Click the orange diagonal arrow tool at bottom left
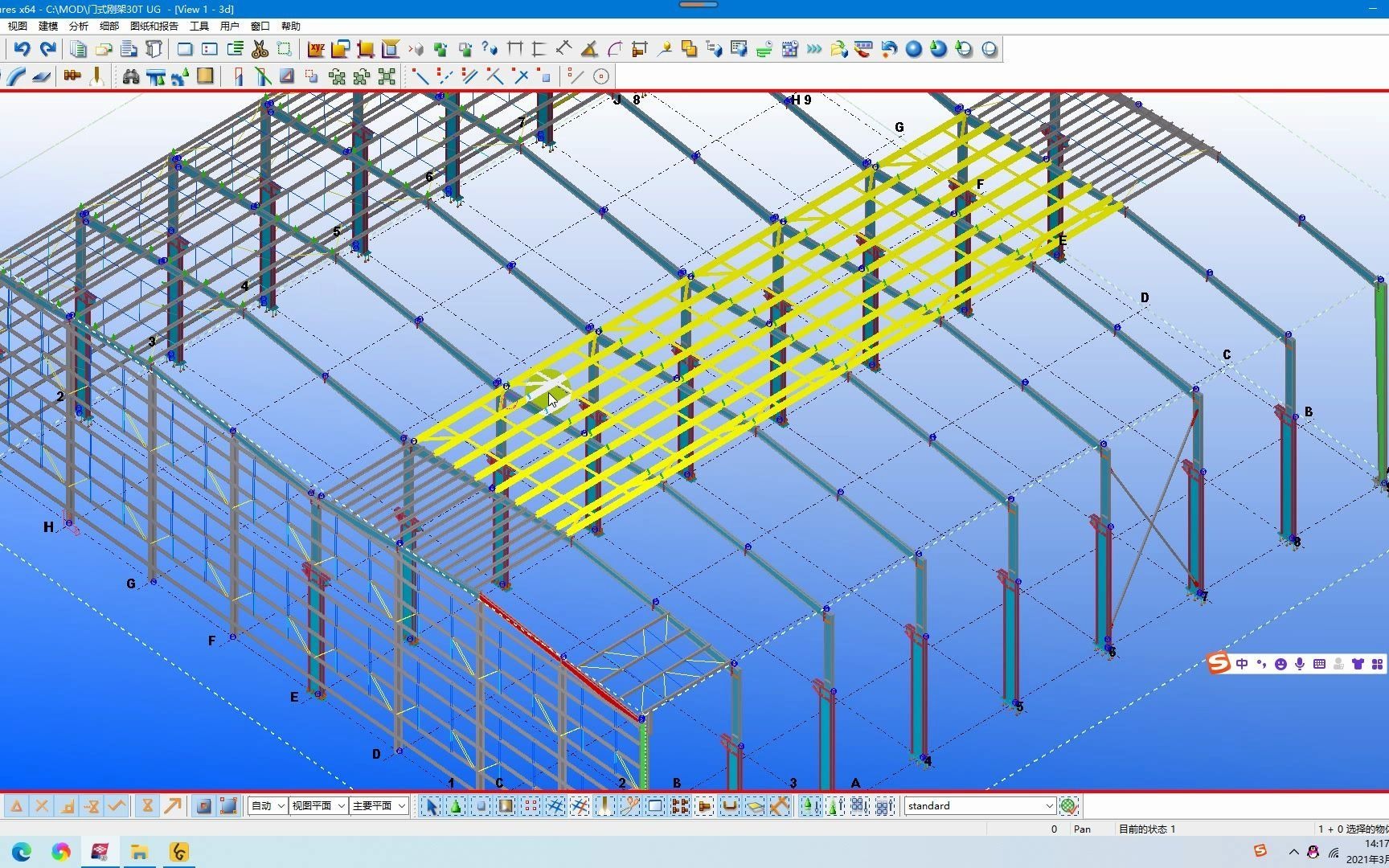The width and height of the screenshot is (1389, 868). (x=172, y=805)
